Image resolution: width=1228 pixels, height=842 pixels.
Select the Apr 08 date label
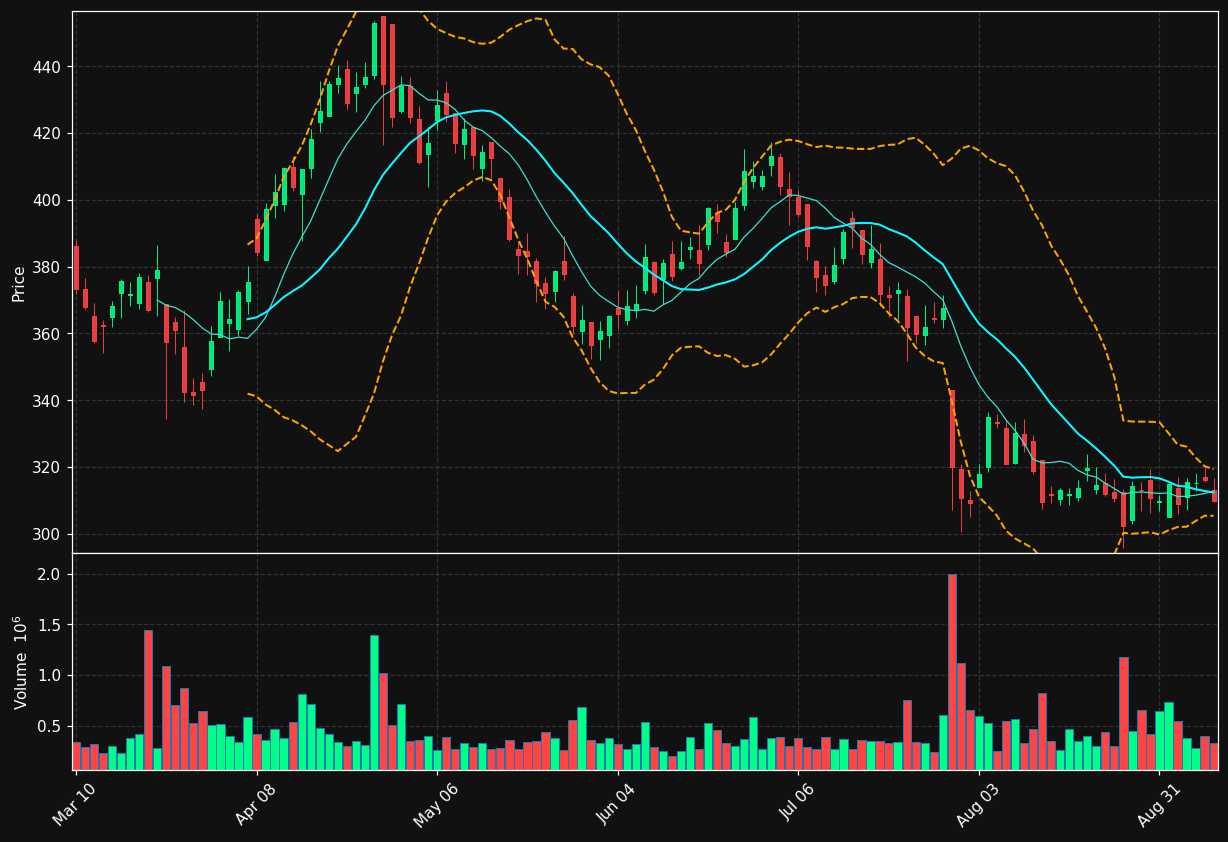[x=255, y=805]
